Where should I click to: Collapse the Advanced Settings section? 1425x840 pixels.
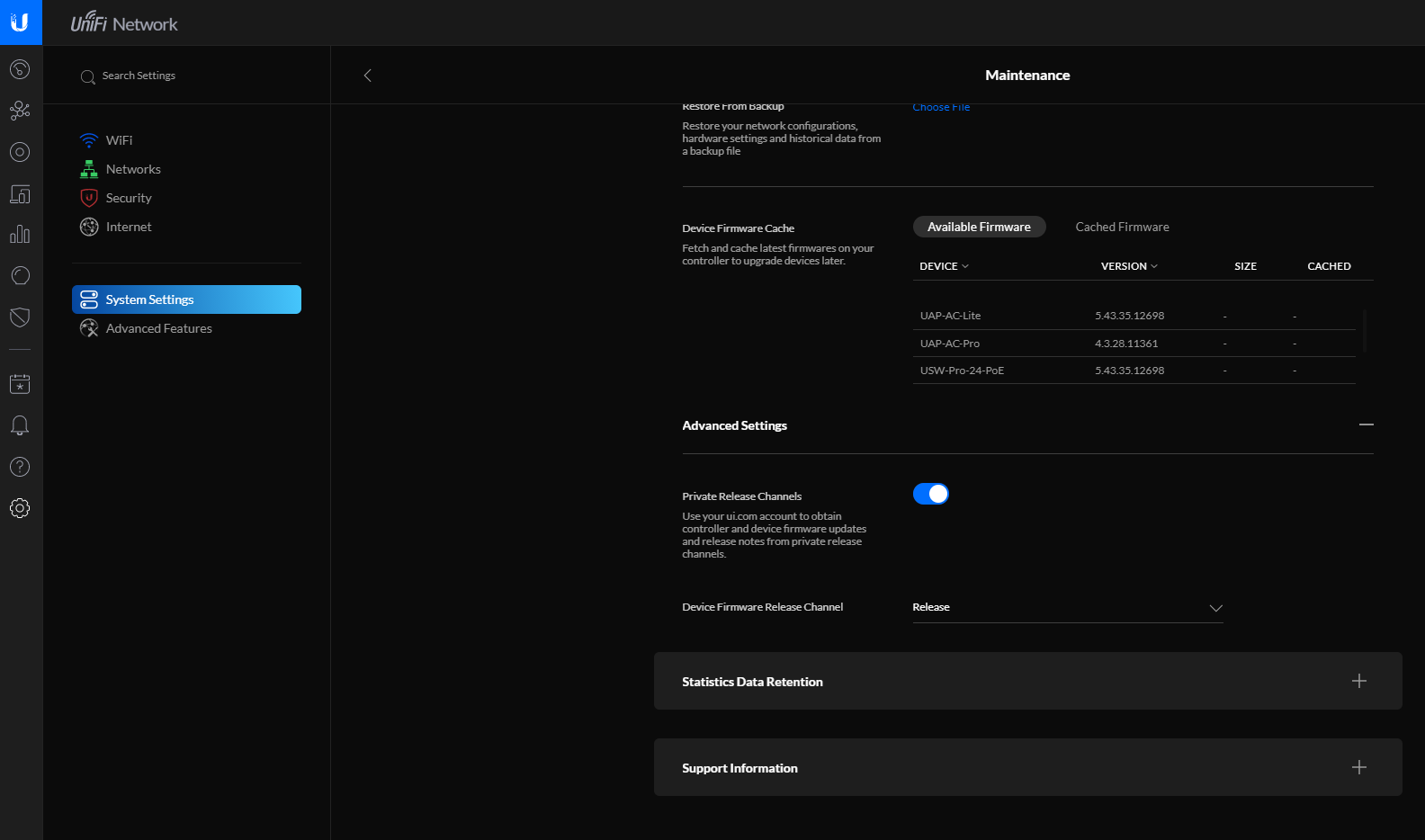[x=1366, y=424]
